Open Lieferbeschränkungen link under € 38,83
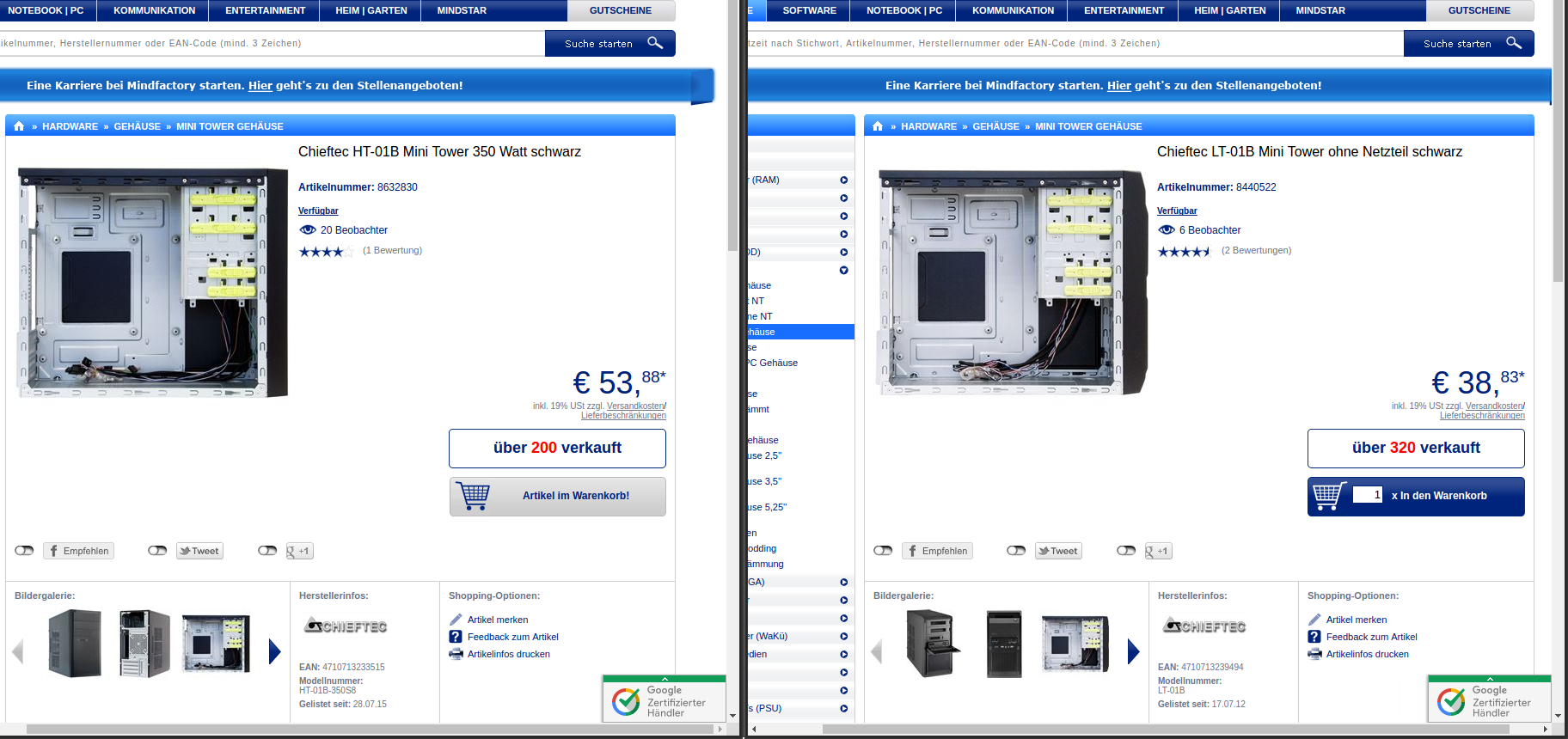 1482,416
